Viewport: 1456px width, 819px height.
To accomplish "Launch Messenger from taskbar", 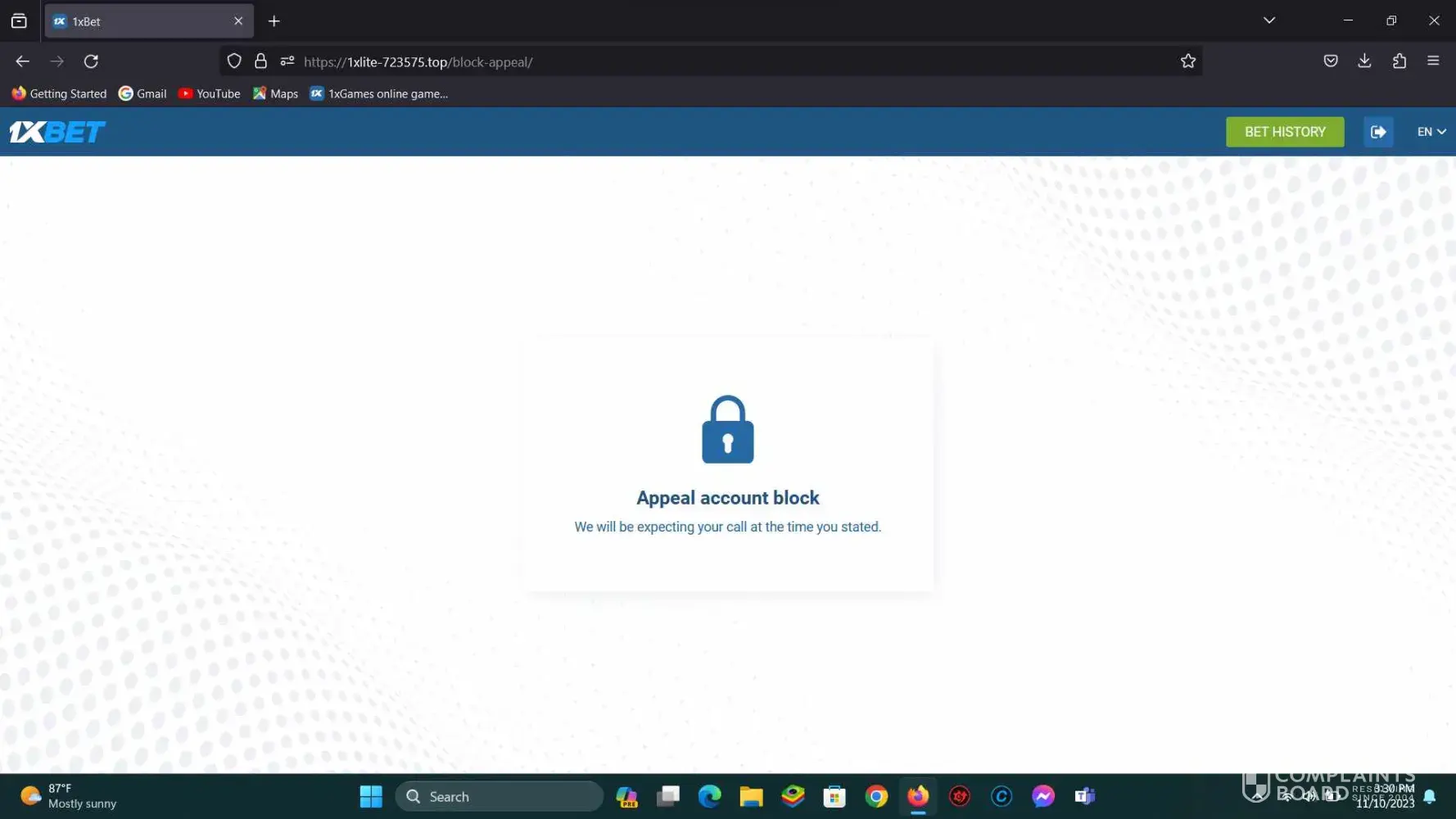I will [1043, 796].
